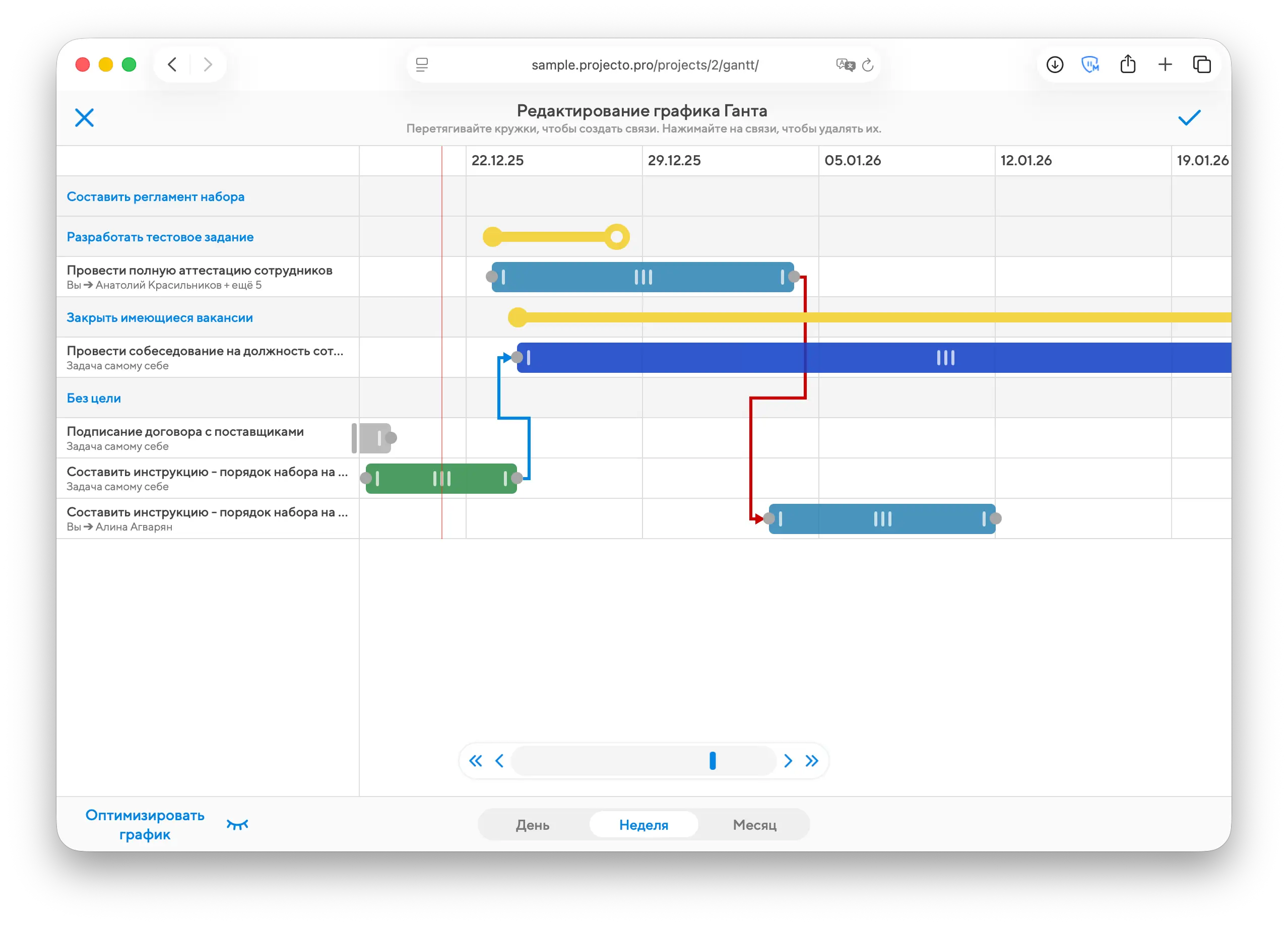Viewport: 1288px width, 926px height.
Task: Jump to timeline end with double-right chevrons
Action: point(811,761)
